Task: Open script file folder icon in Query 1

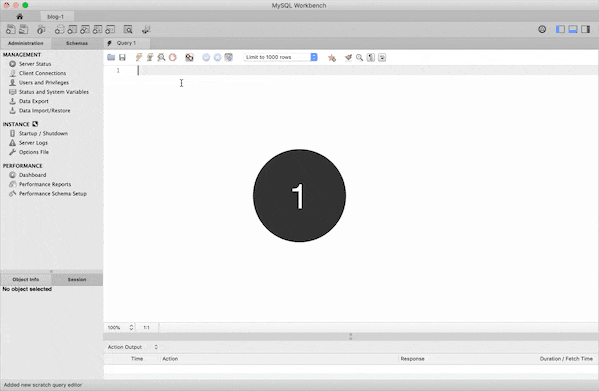Action: point(111,57)
